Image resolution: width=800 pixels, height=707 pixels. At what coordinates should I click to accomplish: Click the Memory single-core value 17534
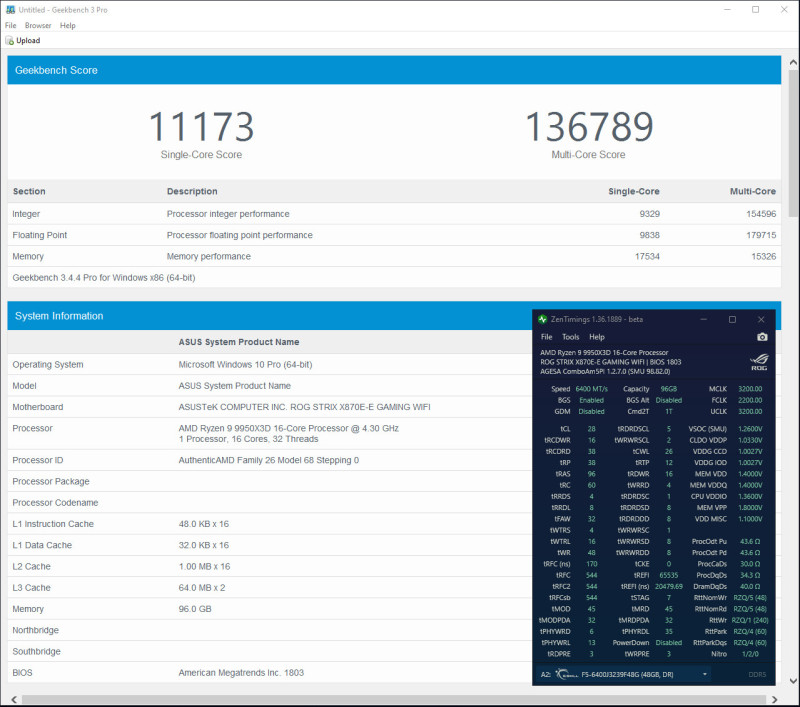(x=647, y=256)
